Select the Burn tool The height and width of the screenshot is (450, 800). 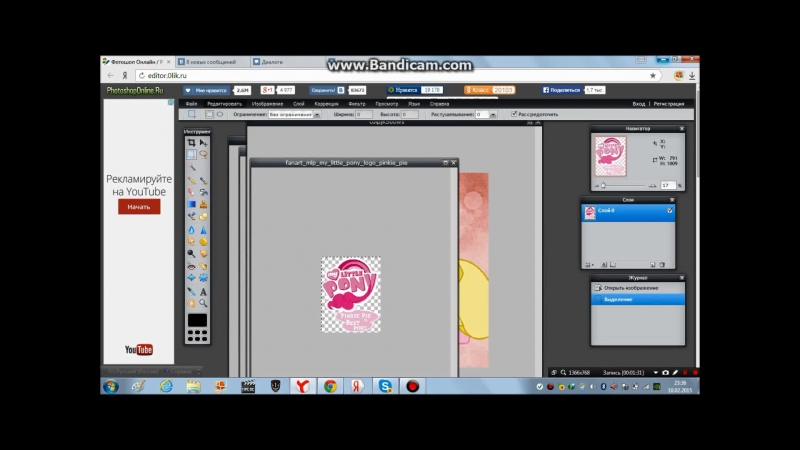[x=203, y=254]
